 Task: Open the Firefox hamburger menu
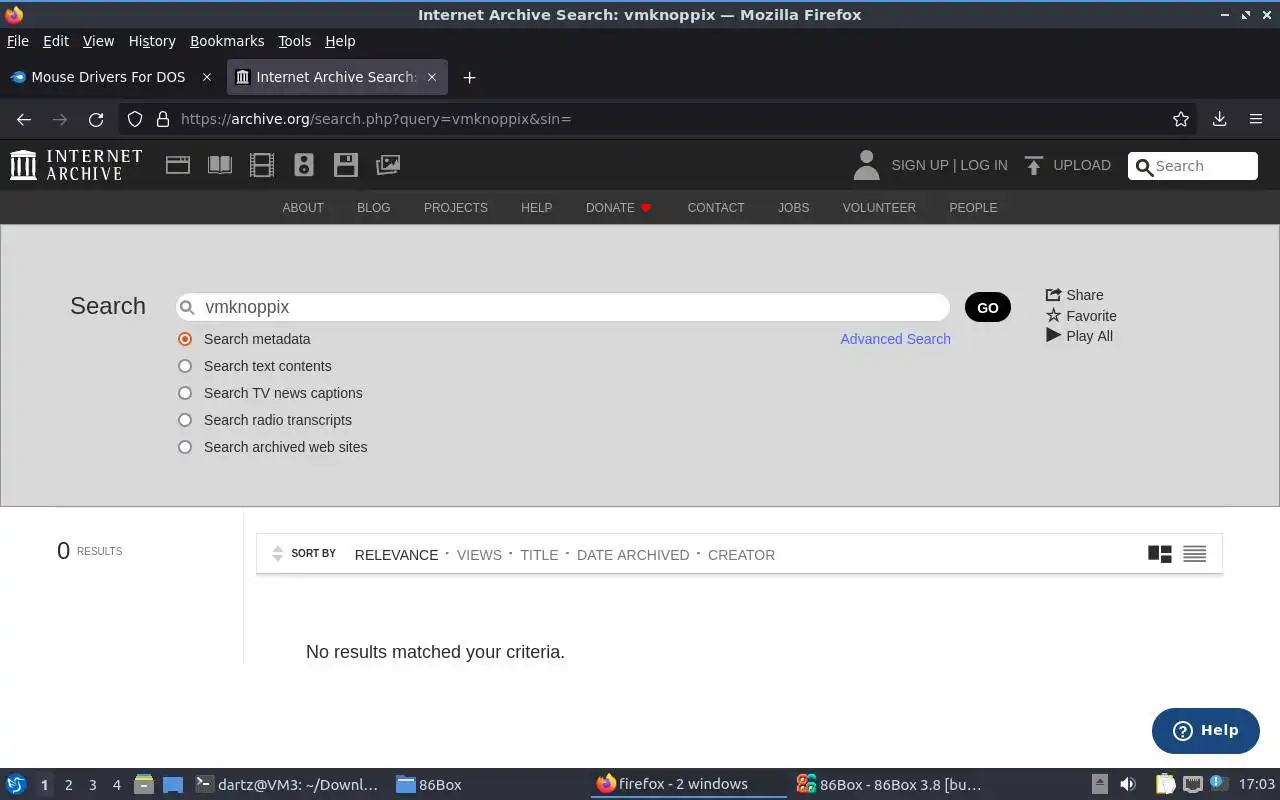pos(1256,119)
